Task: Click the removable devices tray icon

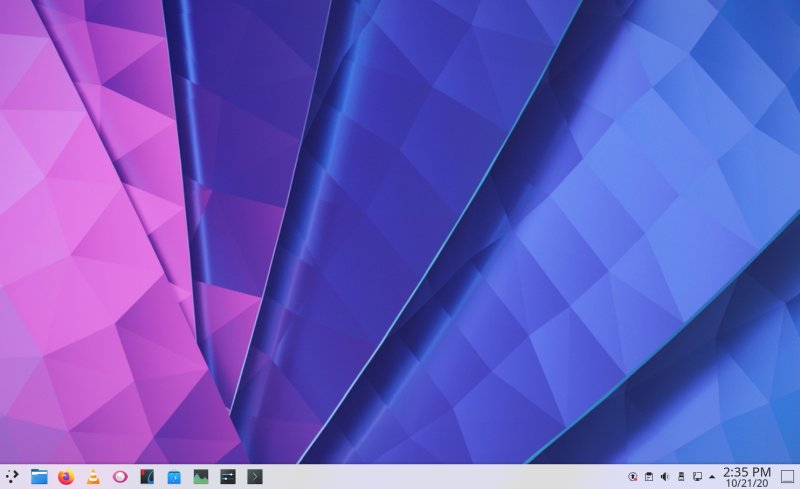Action: click(x=680, y=477)
